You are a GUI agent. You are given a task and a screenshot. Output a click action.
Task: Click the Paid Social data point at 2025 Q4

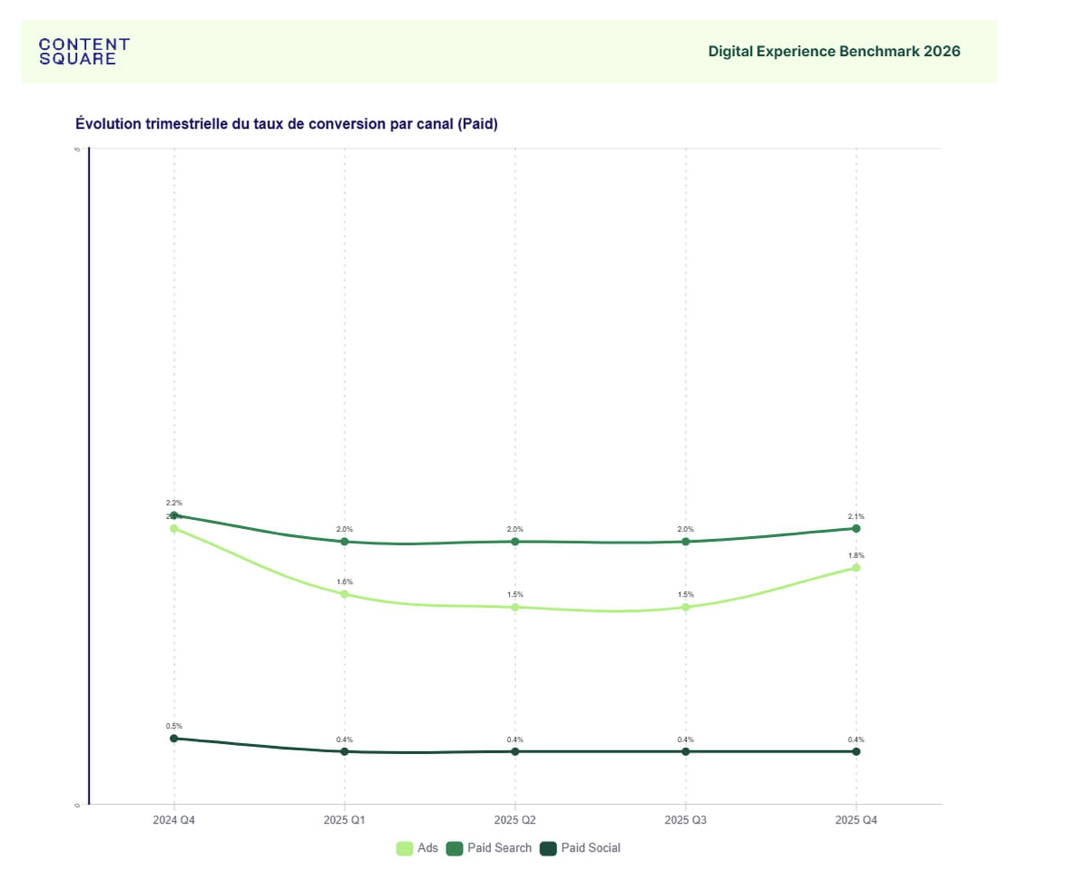coord(856,752)
